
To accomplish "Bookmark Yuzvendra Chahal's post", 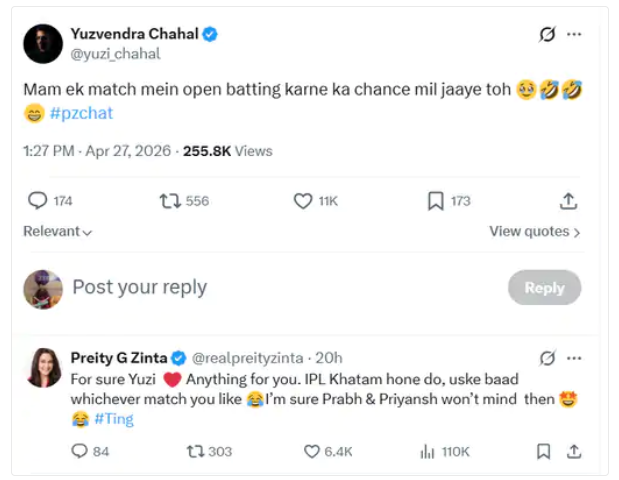I will coord(435,201).
